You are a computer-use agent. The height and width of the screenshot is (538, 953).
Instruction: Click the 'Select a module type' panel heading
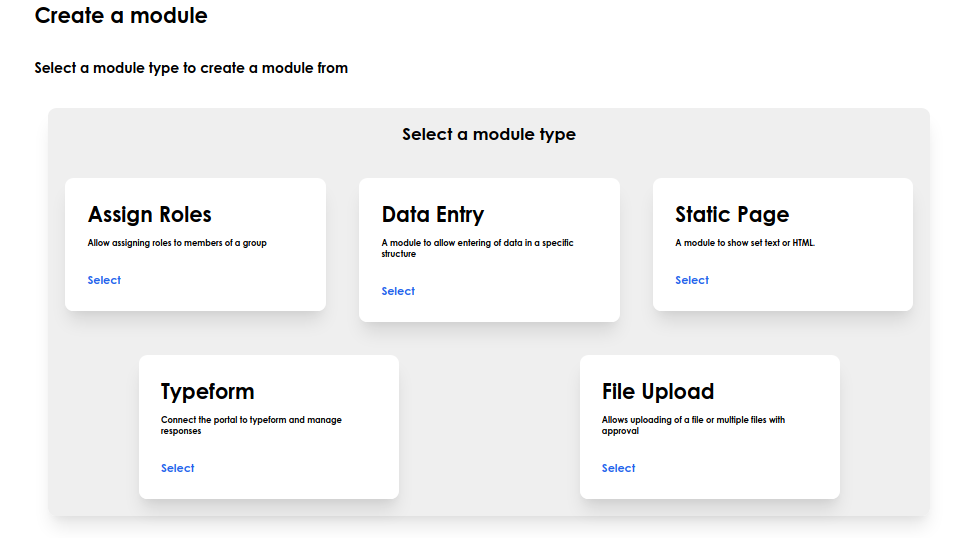point(489,134)
